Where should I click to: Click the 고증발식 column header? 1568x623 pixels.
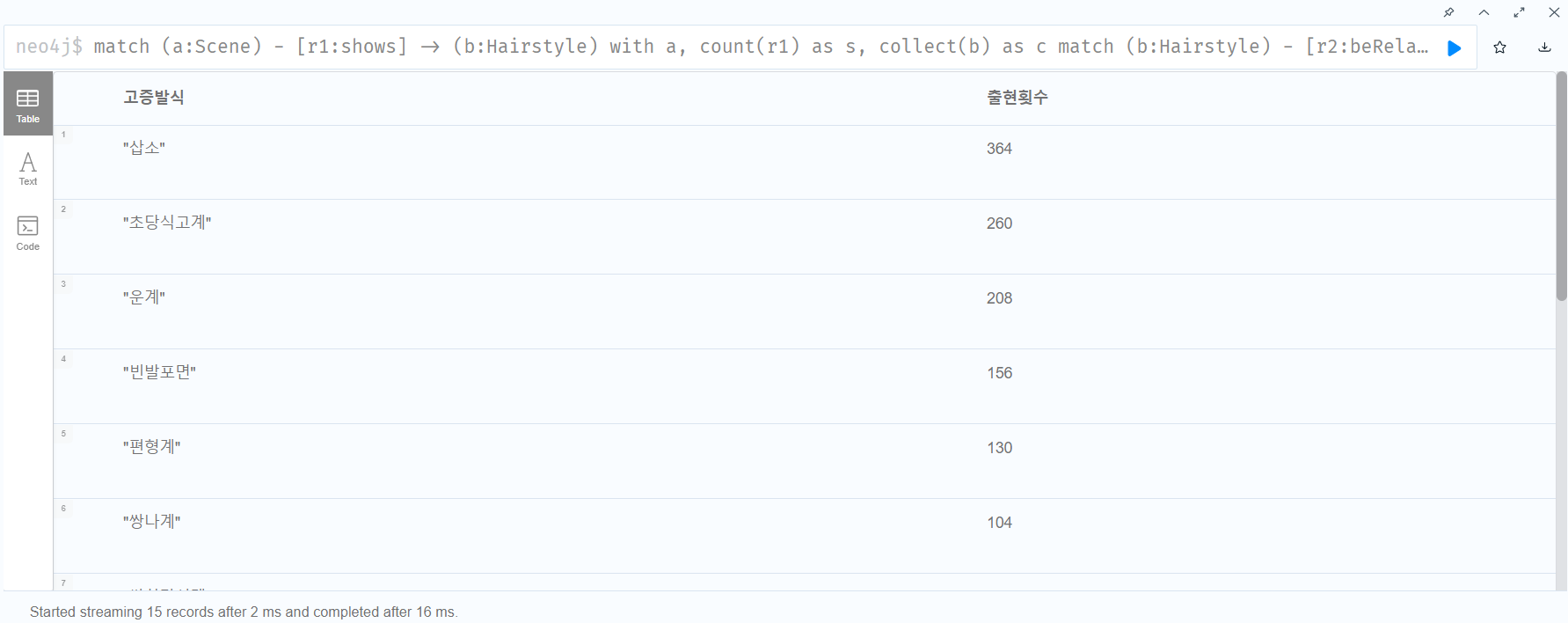154,97
